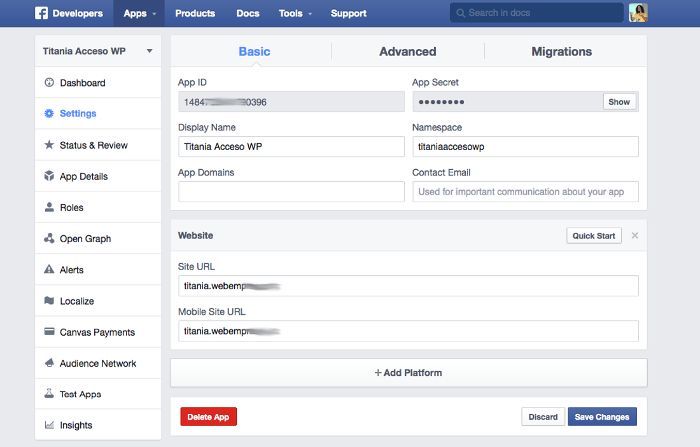The image size is (700, 447).
Task: Expand the Titania Acceso WP app selector
Action: [x=98, y=51]
